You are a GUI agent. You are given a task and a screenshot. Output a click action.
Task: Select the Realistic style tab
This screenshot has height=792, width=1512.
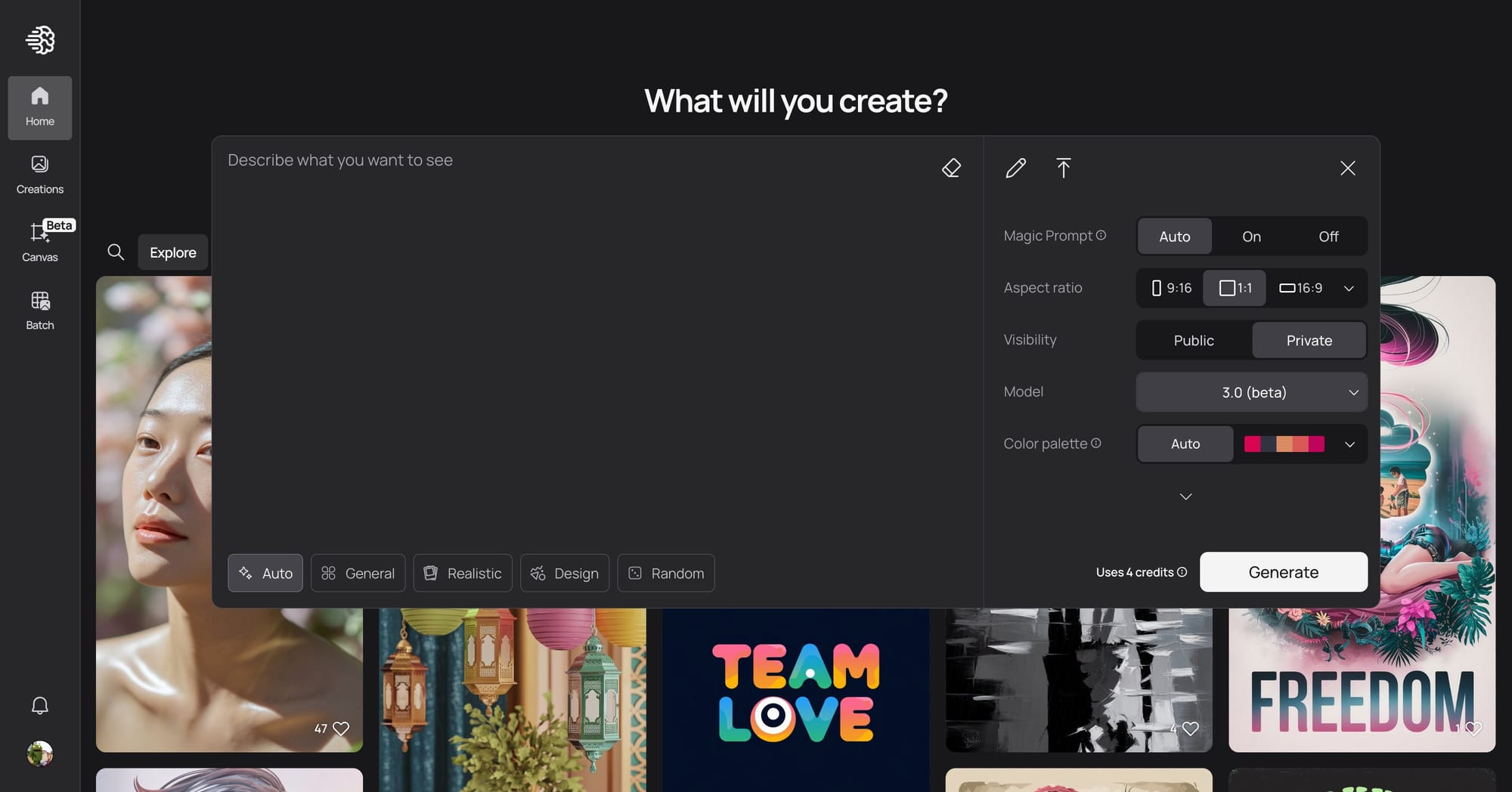pos(463,573)
